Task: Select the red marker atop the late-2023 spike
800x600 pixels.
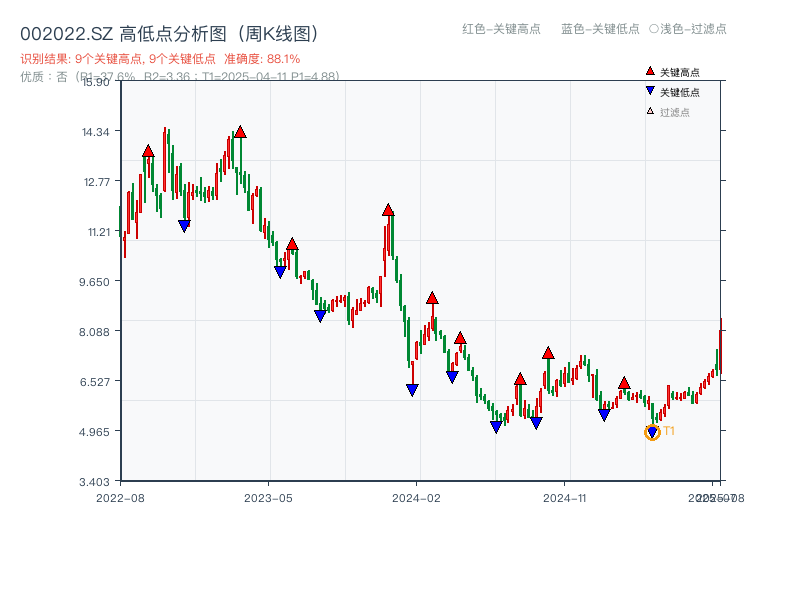Action: pos(388,210)
